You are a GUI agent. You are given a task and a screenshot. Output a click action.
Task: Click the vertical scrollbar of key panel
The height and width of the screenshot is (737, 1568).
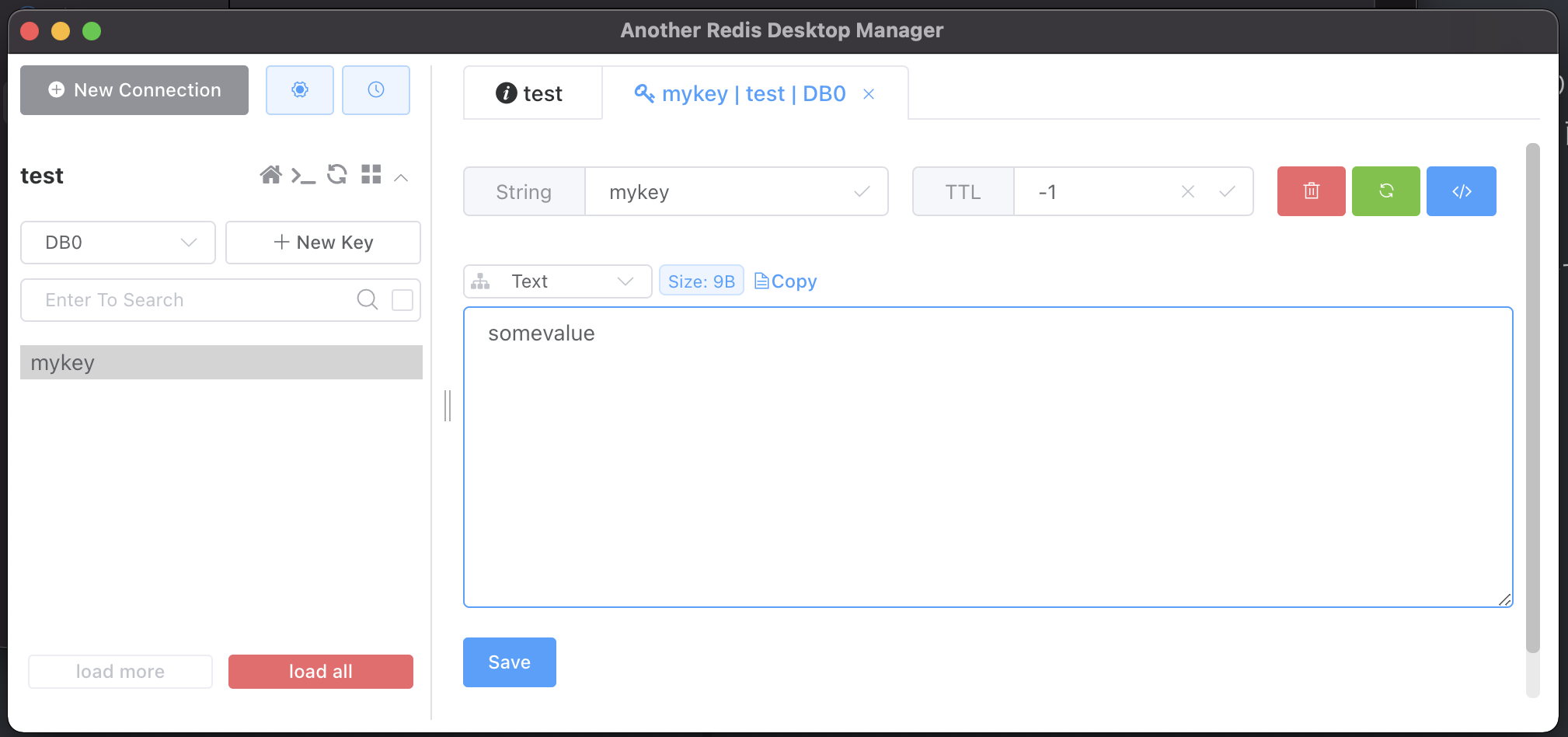[x=1532, y=396]
